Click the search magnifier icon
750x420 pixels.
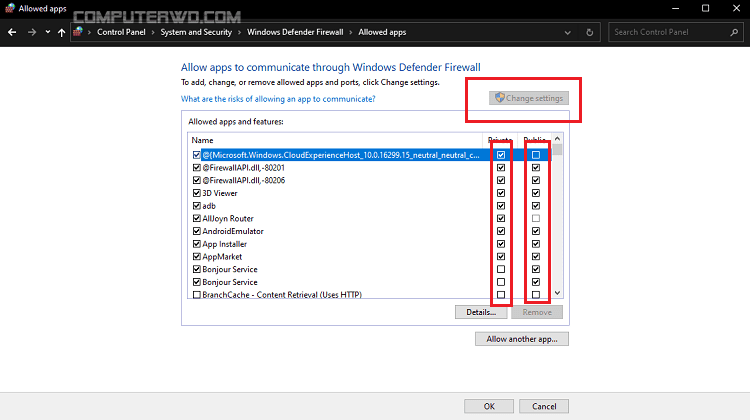734,33
